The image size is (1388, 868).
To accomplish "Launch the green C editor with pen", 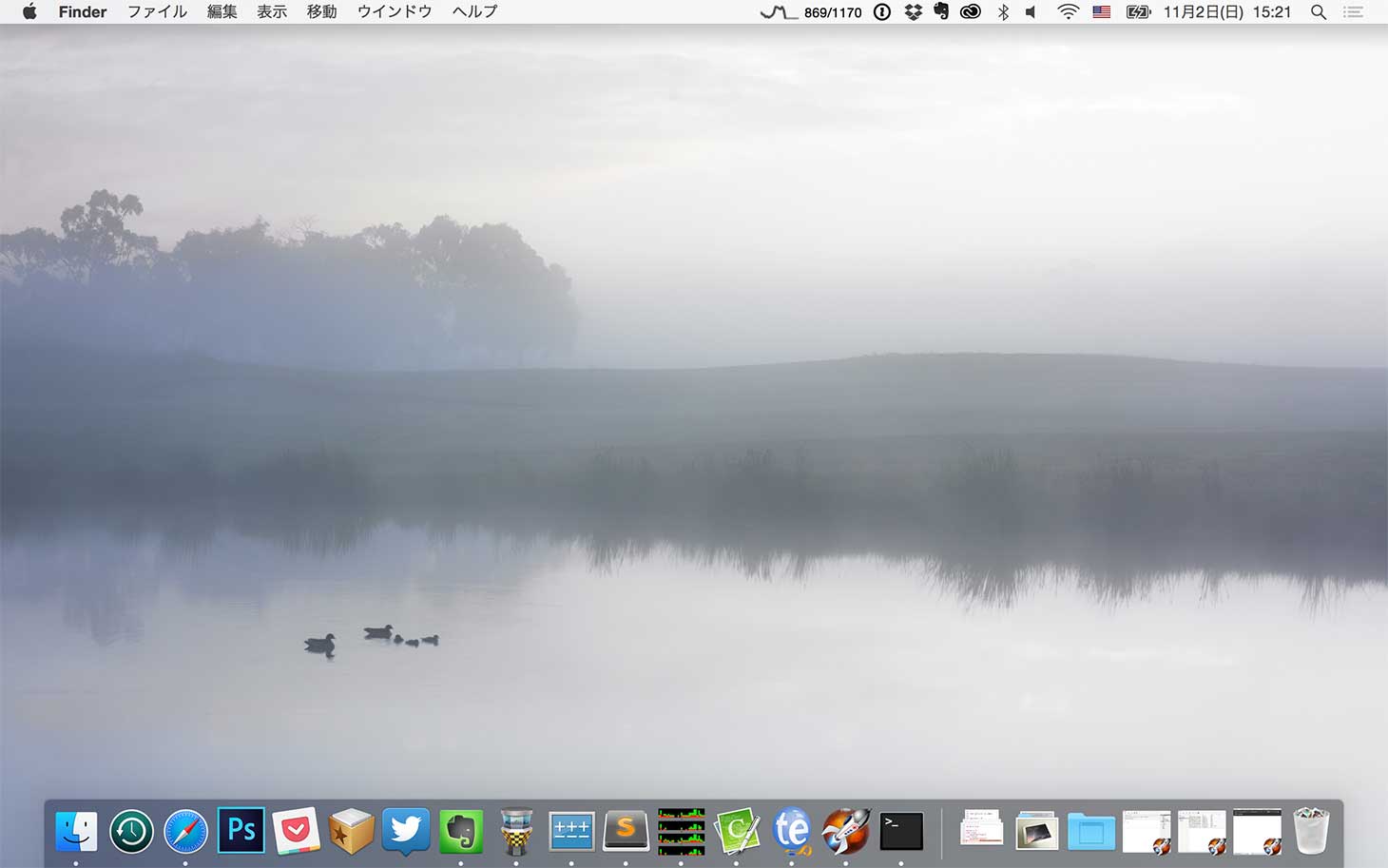I will 737,832.
